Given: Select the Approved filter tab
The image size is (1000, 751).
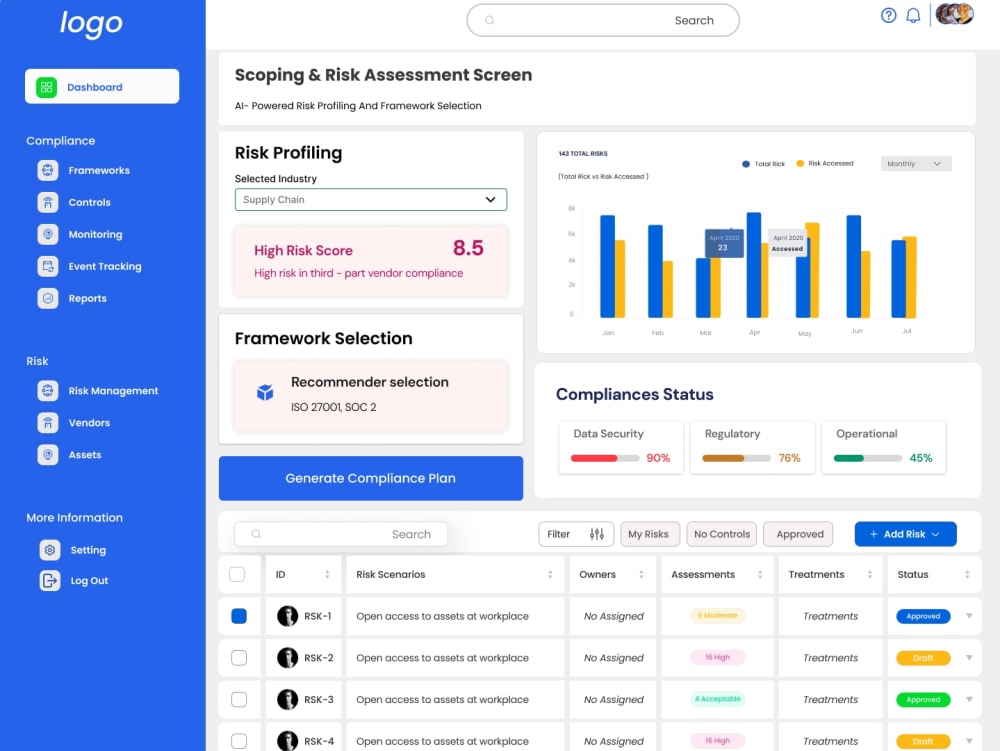Looking at the screenshot, I should click(x=798, y=534).
